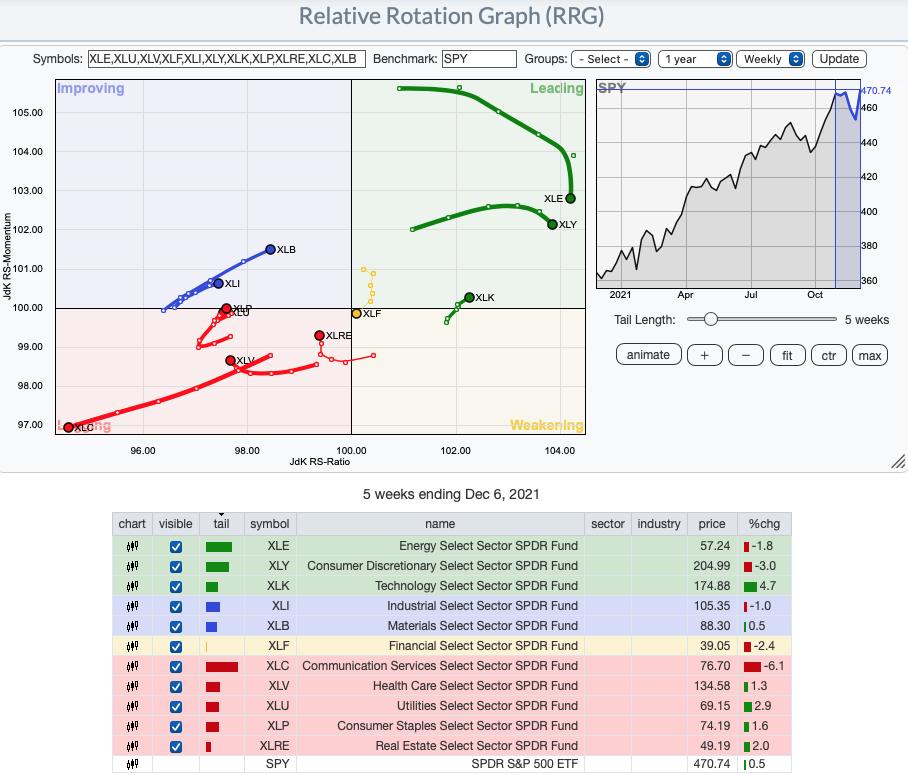This screenshot has height=775, width=908.
Task: Change the Weekly interval dropdown
Action: pos(770,59)
